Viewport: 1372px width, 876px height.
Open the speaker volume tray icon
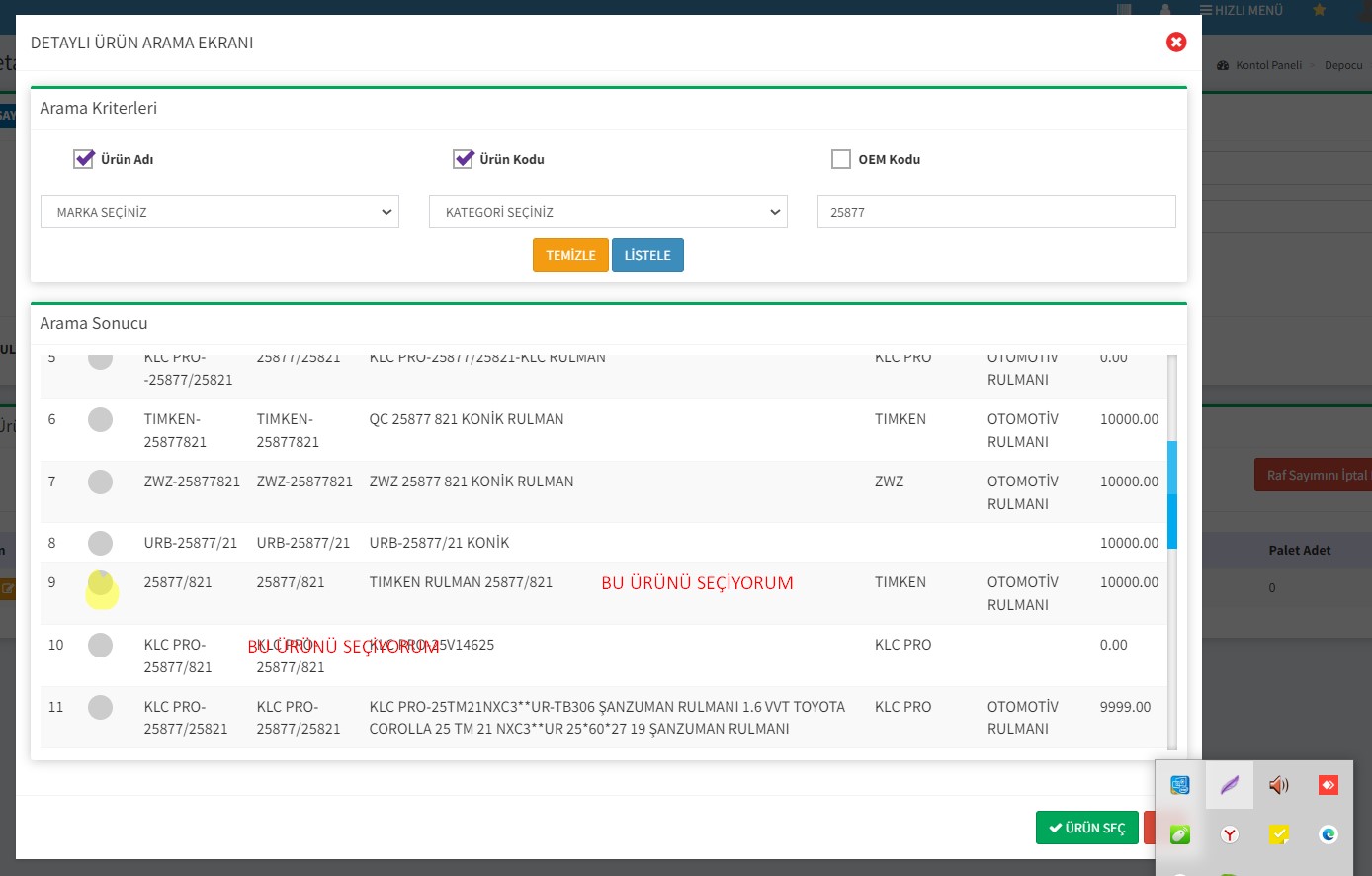click(x=1278, y=785)
